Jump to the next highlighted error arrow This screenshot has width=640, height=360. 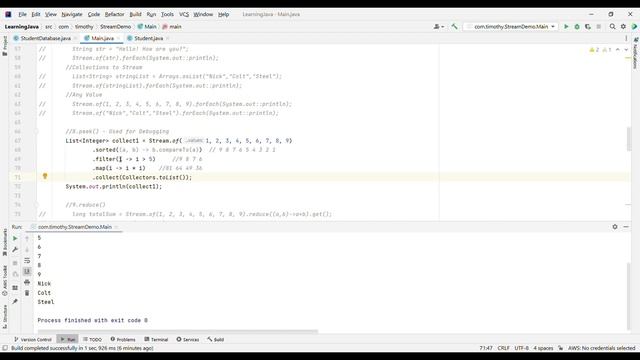coord(626,50)
